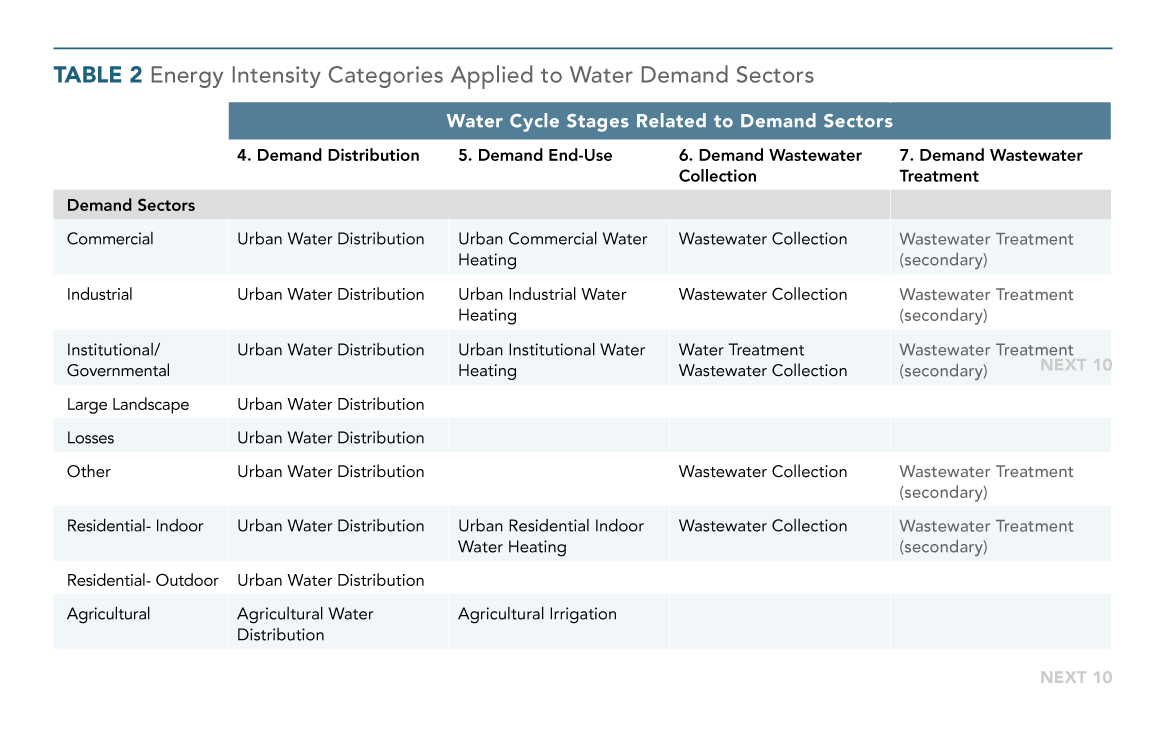Click the Demand Sectors row label
Image resolution: width=1167 pixels, height=732 pixels.
tap(131, 205)
